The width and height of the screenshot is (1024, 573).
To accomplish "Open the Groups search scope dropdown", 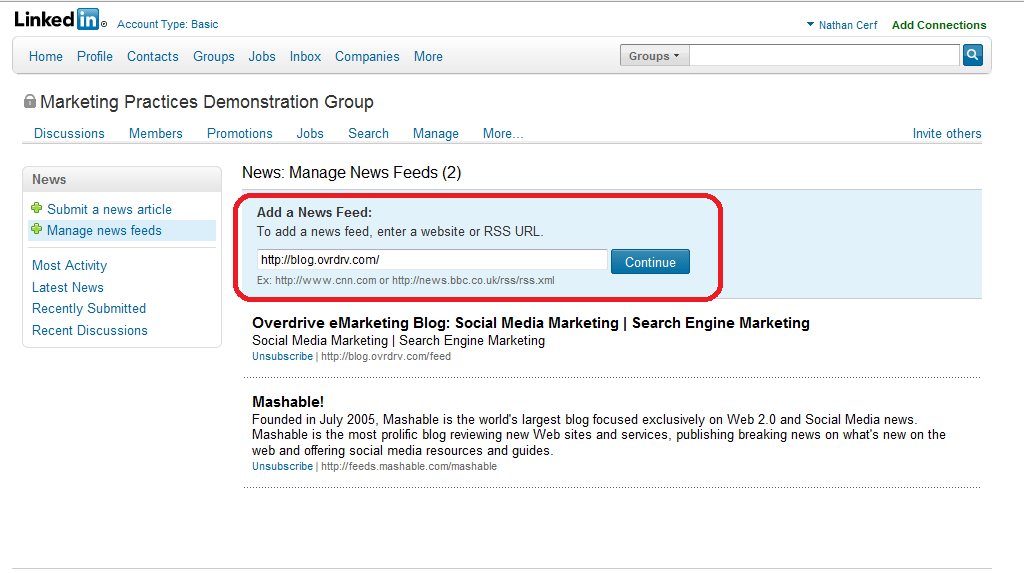I will (x=654, y=56).
